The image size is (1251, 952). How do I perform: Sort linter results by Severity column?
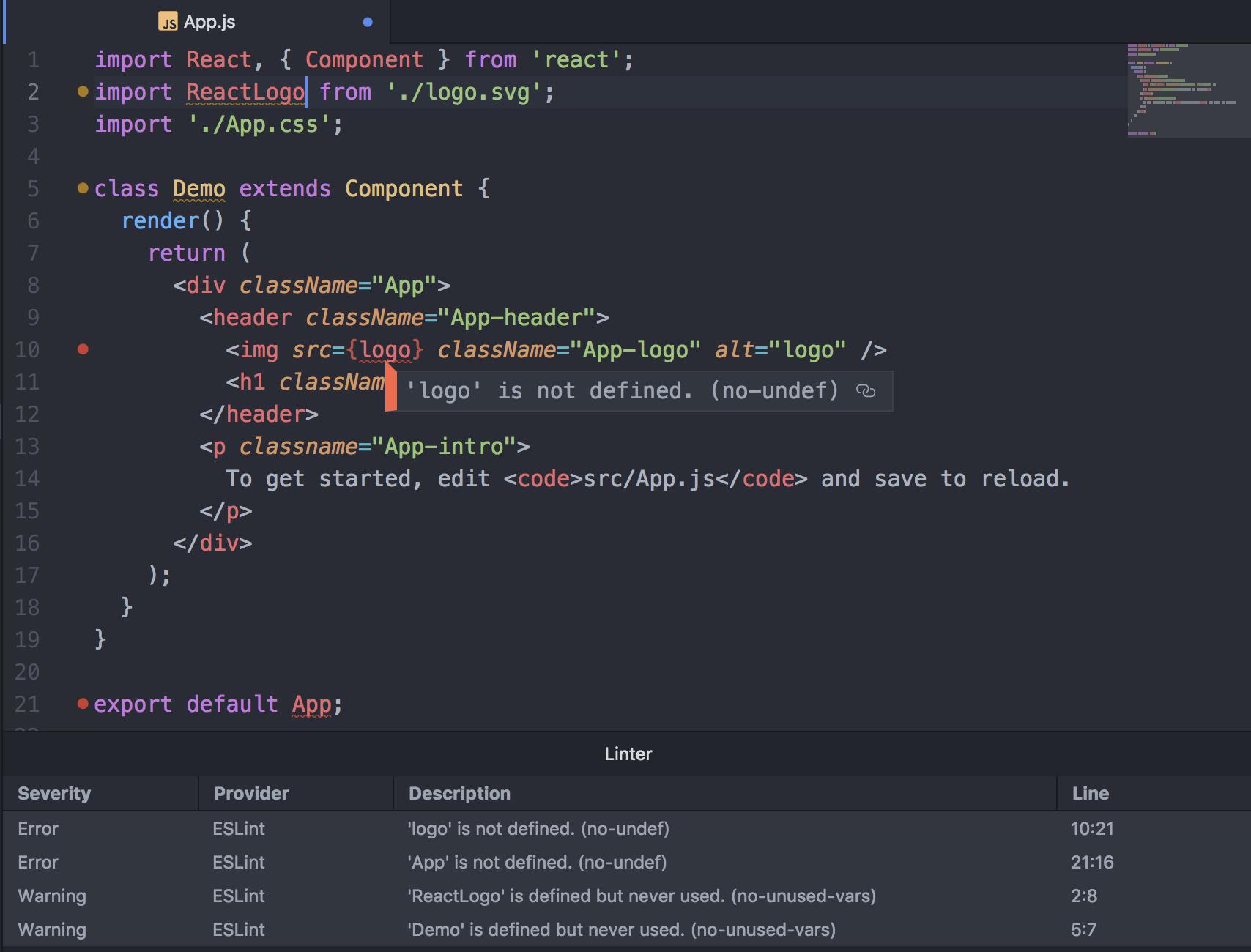coord(54,793)
